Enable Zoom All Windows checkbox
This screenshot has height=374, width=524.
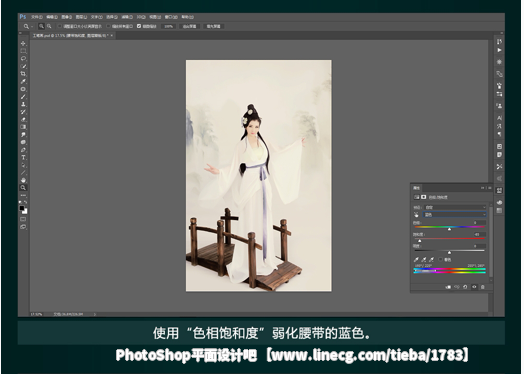coord(108,26)
